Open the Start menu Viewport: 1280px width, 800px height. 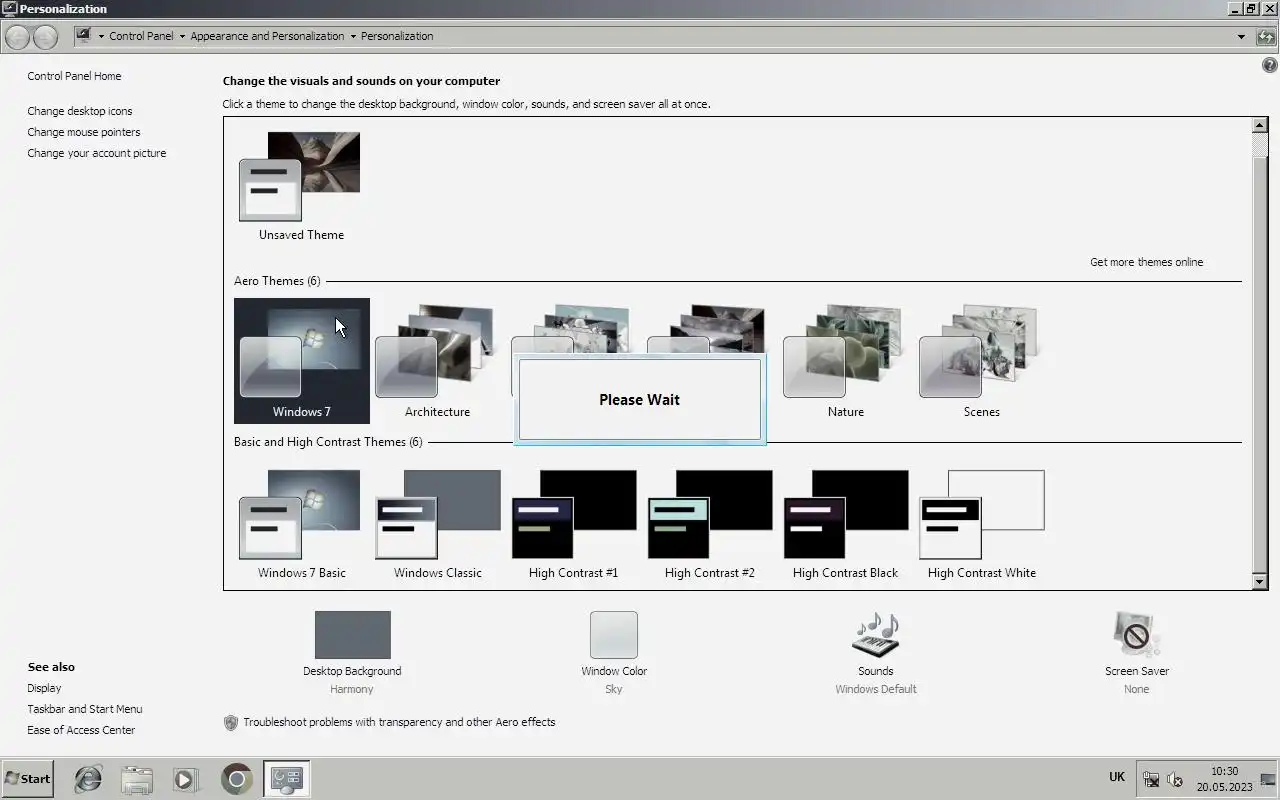(27, 779)
